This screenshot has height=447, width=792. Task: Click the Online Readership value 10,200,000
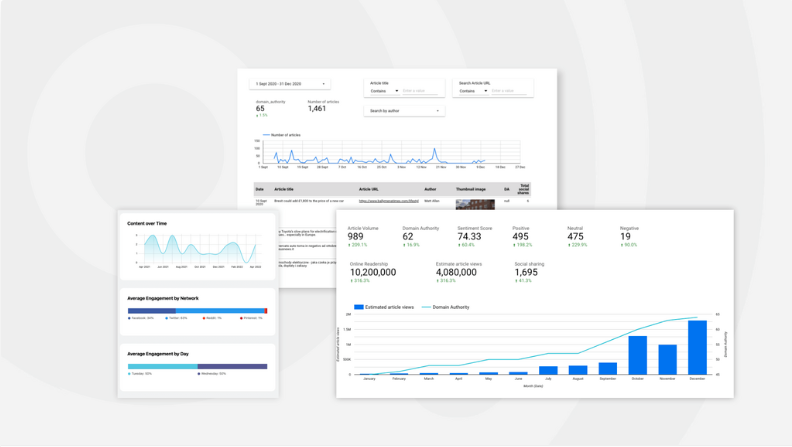click(x=373, y=272)
